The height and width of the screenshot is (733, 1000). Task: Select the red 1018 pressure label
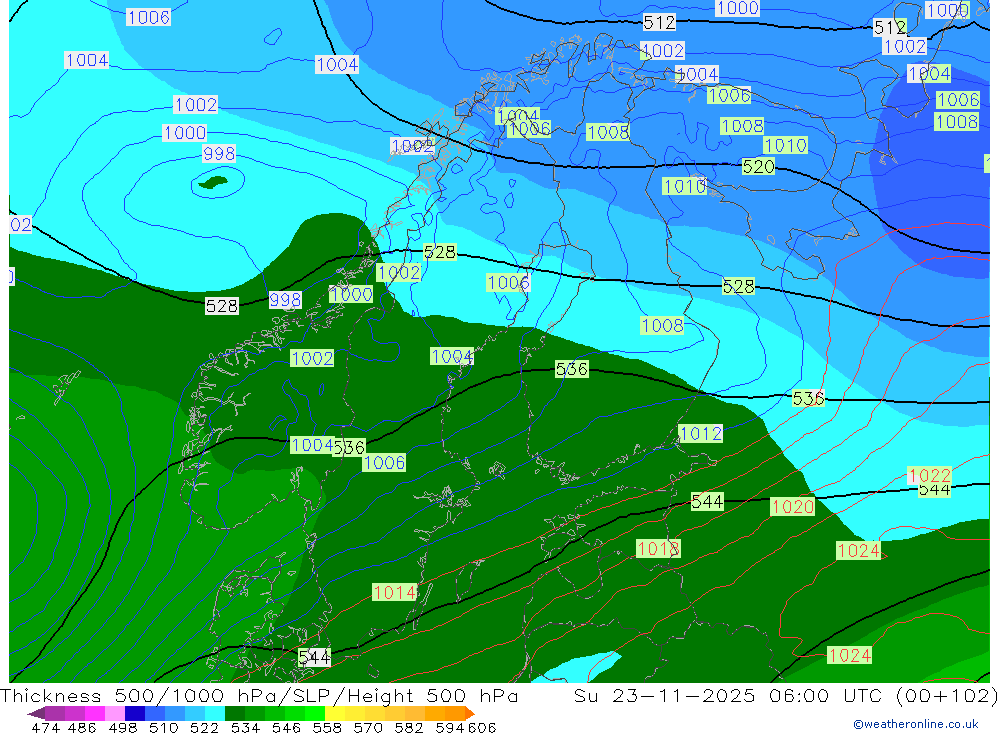tap(658, 549)
